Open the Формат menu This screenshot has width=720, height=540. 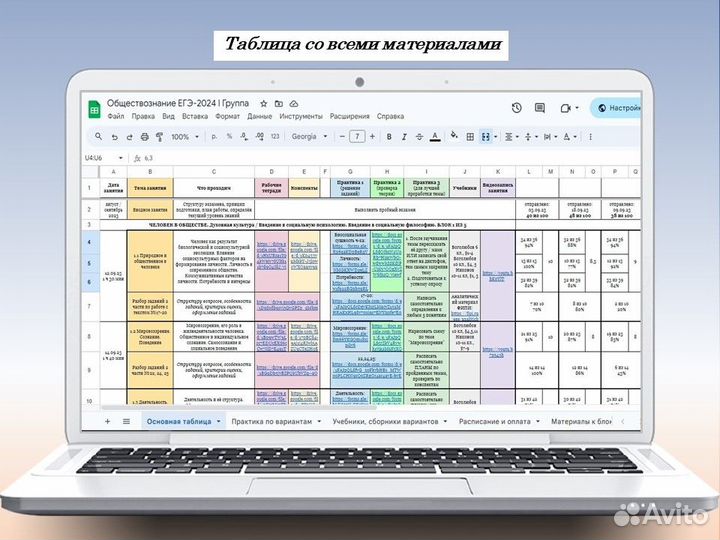(227, 116)
